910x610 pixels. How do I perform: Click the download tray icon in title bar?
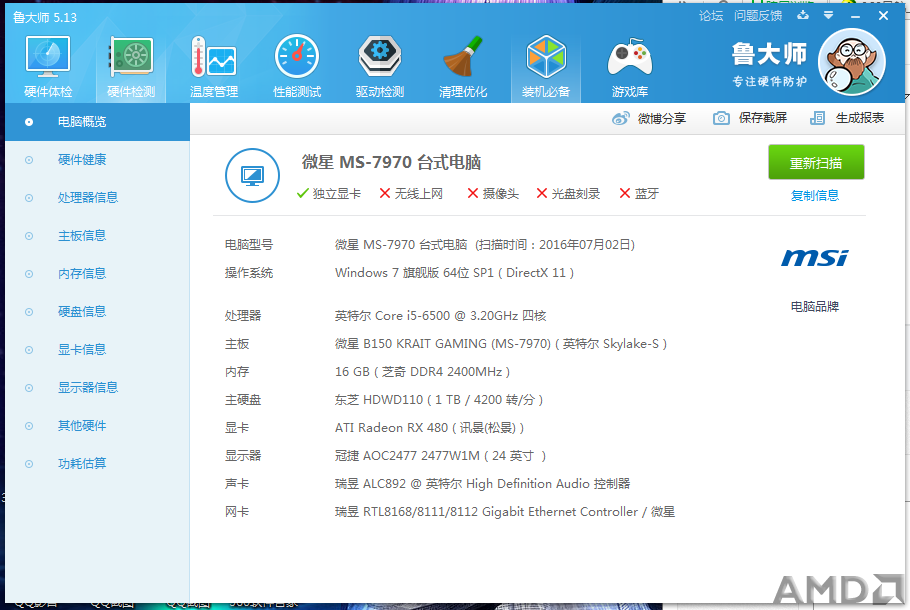click(x=803, y=16)
